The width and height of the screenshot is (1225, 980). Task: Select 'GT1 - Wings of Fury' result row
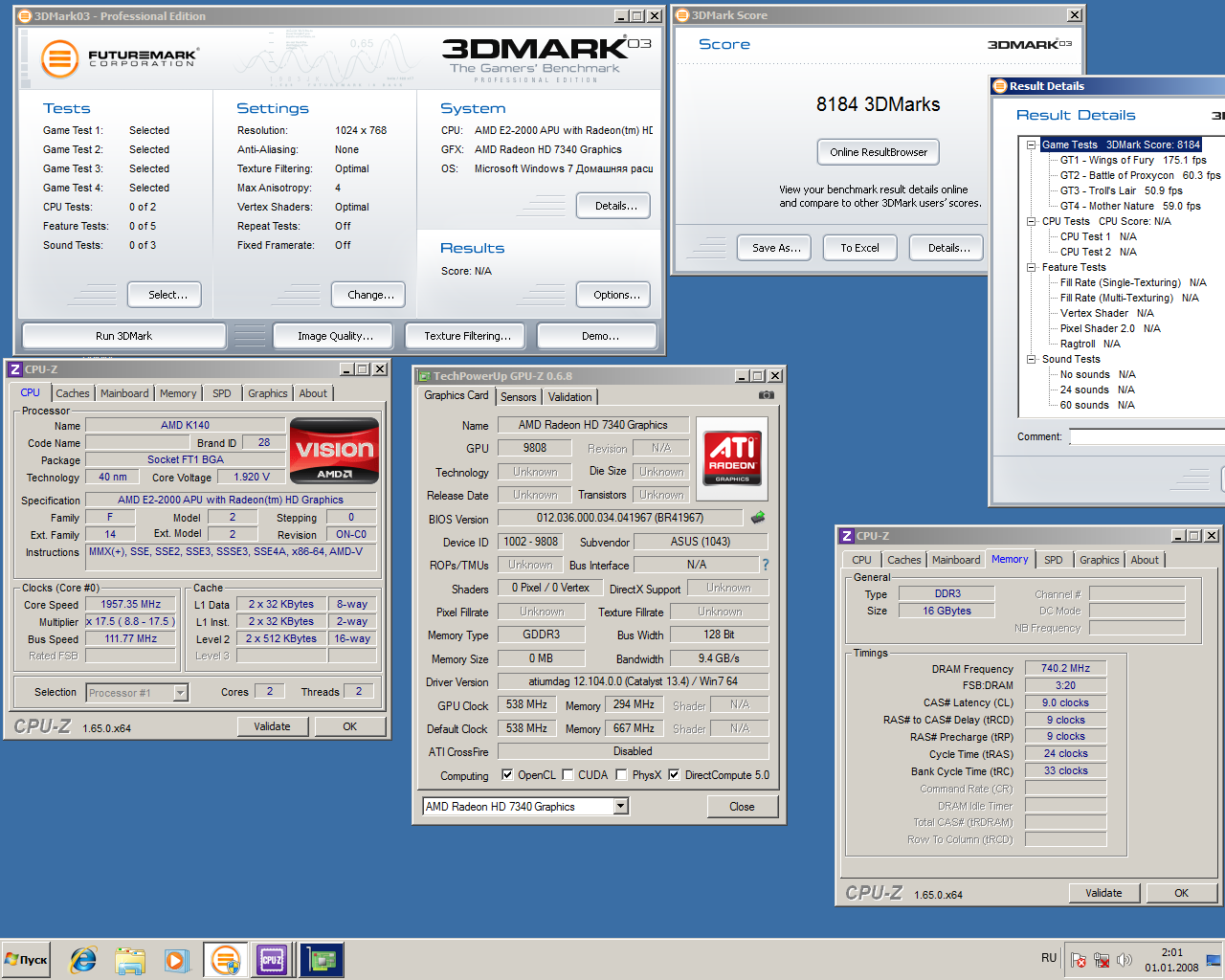[1133, 161]
